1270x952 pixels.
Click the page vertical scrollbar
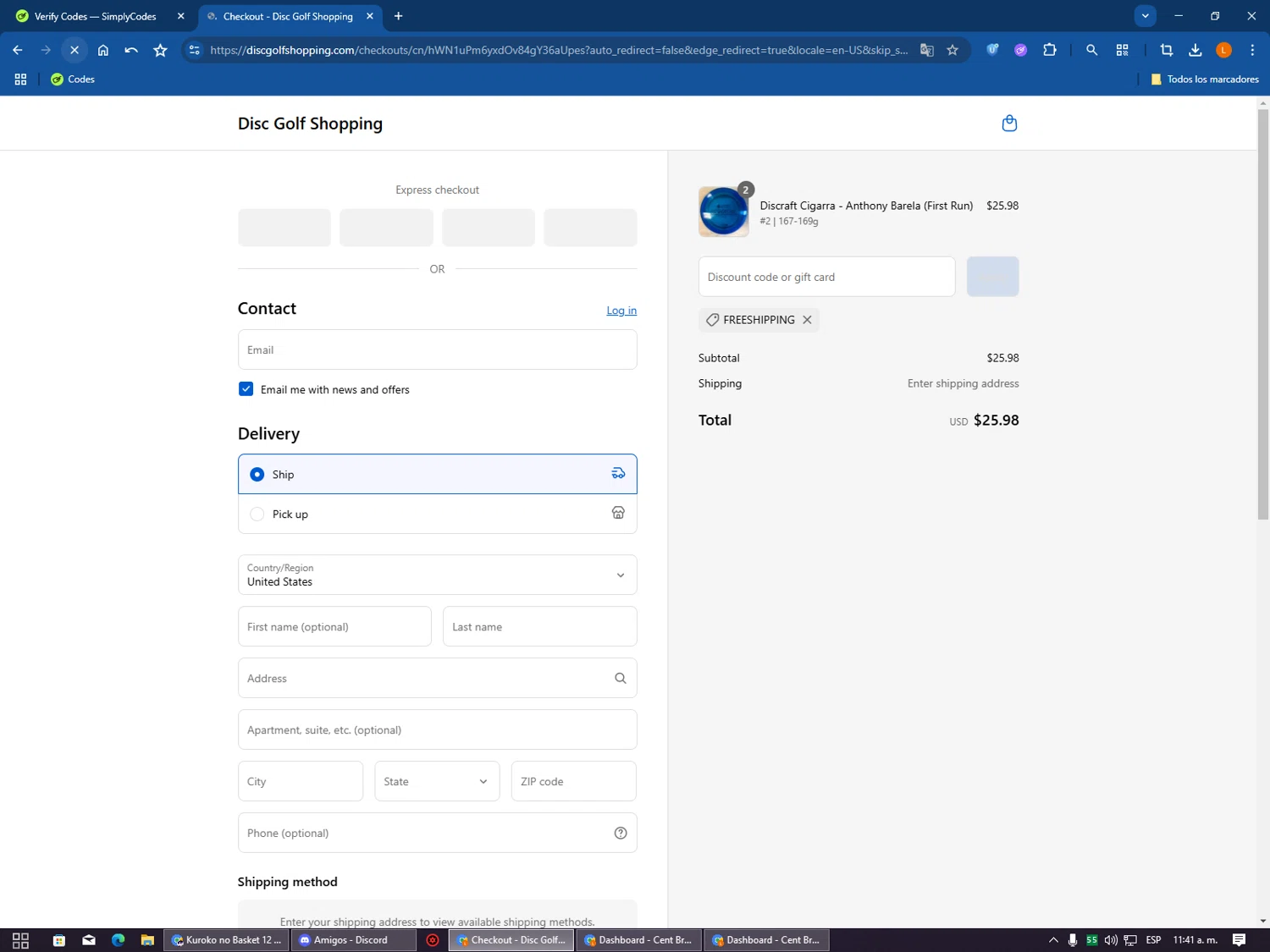coord(1263,313)
